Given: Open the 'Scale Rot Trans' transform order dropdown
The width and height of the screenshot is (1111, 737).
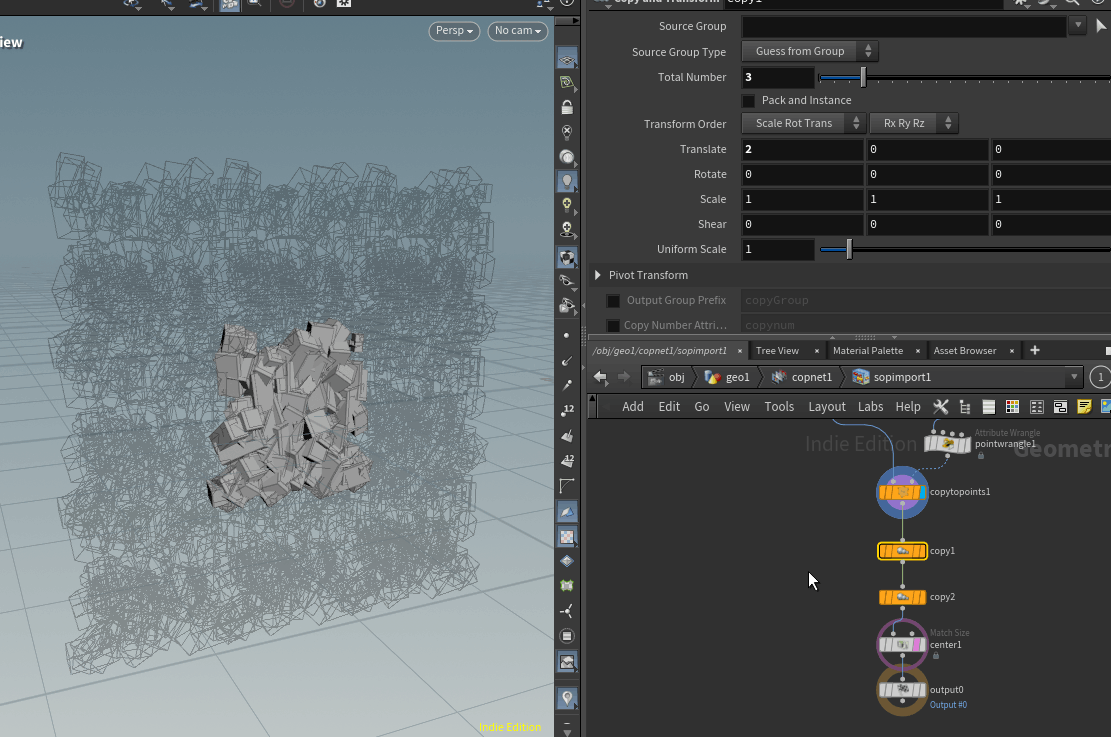Looking at the screenshot, I should 803,123.
